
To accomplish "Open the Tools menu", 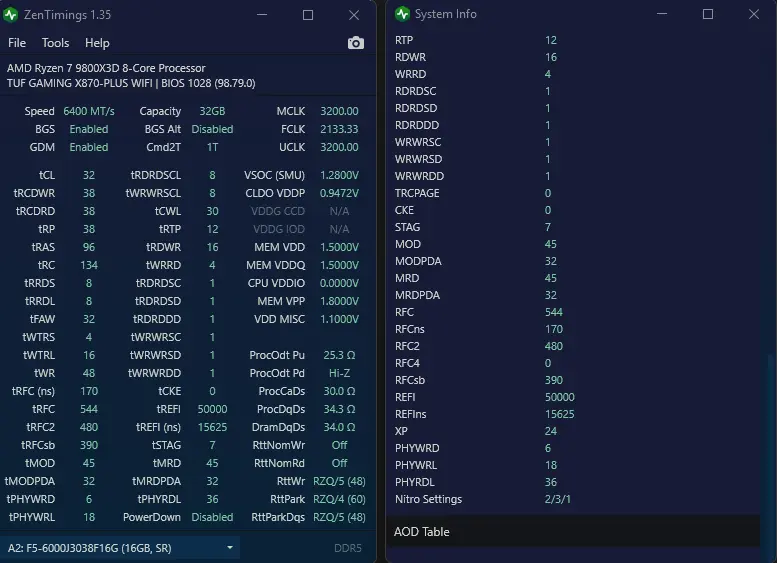I will (x=55, y=43).
